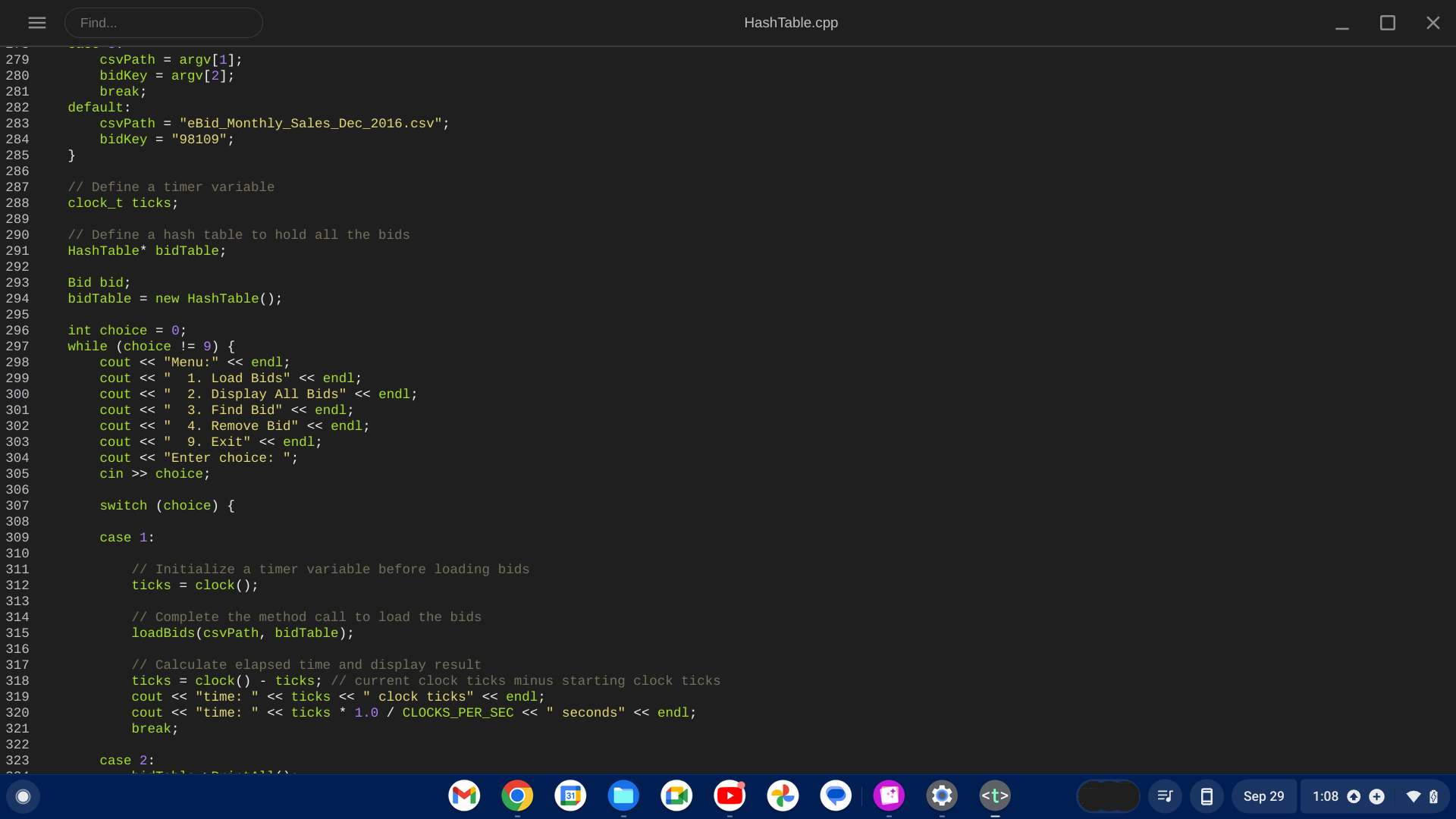Screen dimensions: 1456x819
Task: Open the hamburger menu in the editor
Action: [36, 23]
